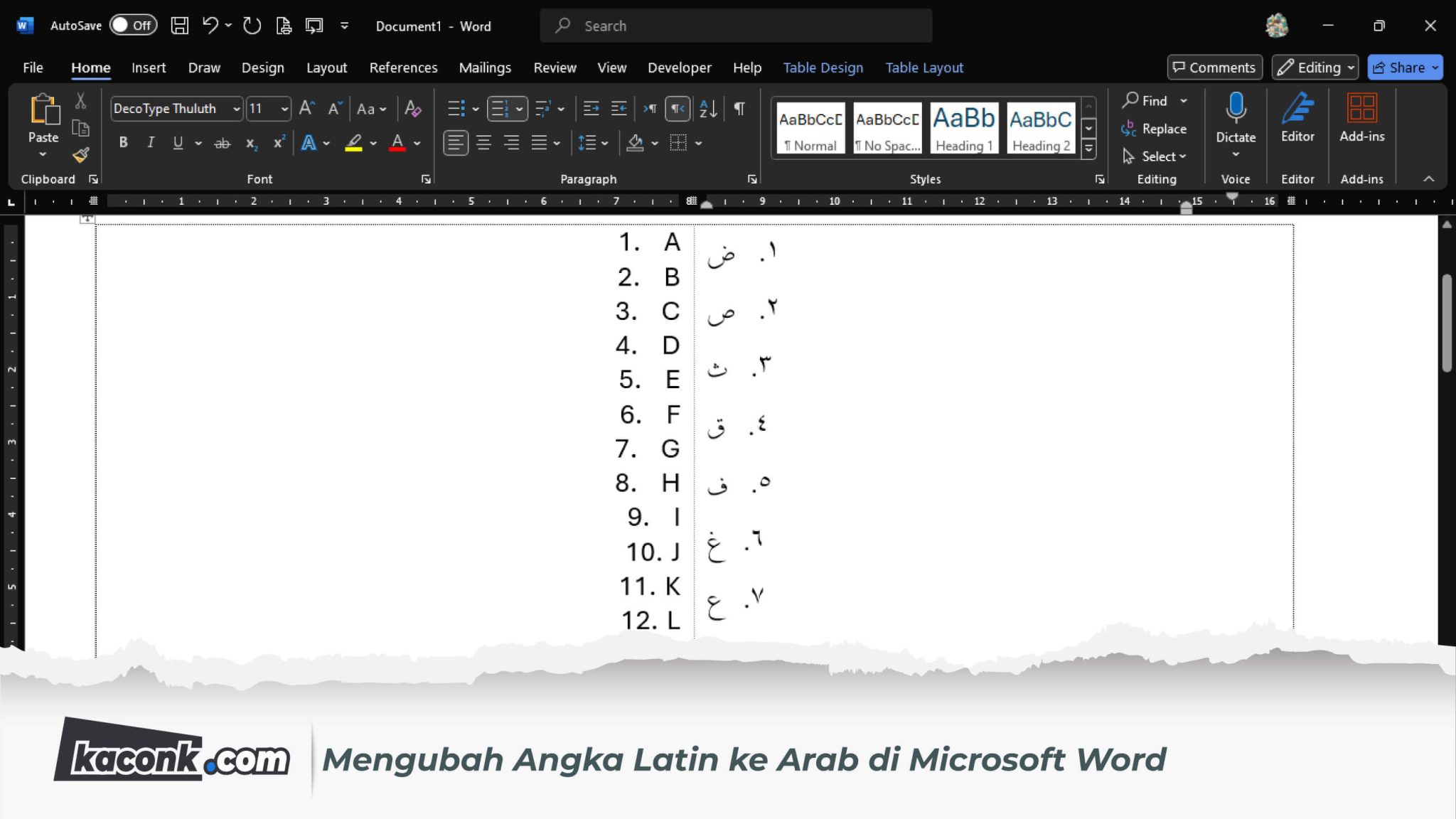Apply strikethrough to selected text

click(222, 143)
